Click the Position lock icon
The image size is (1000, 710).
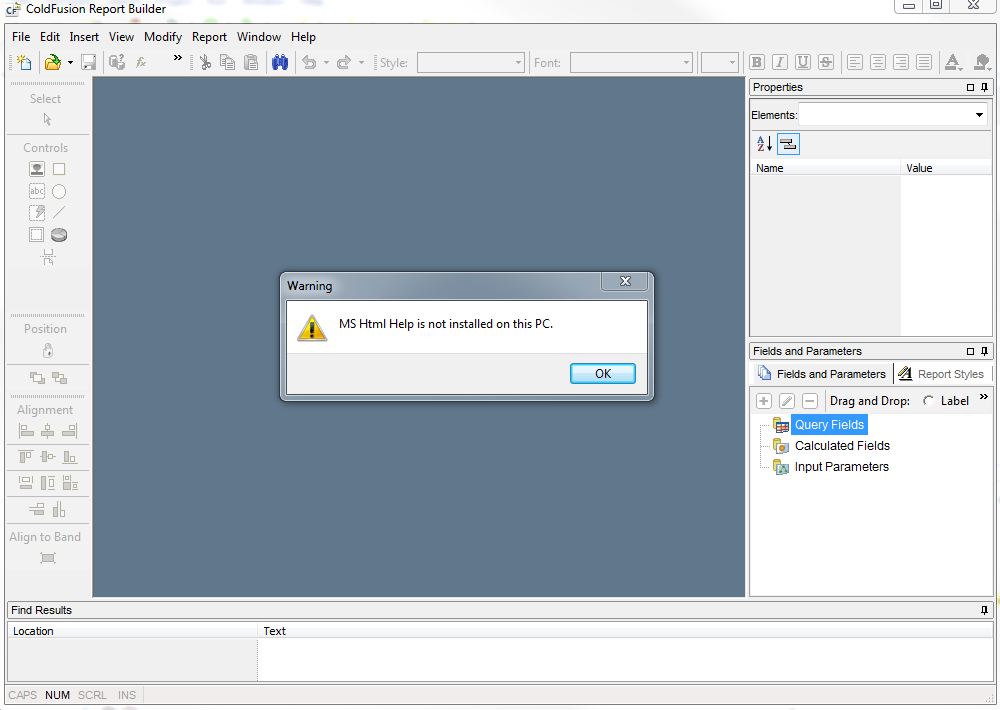pyautogui.click(x=48, y=350)
